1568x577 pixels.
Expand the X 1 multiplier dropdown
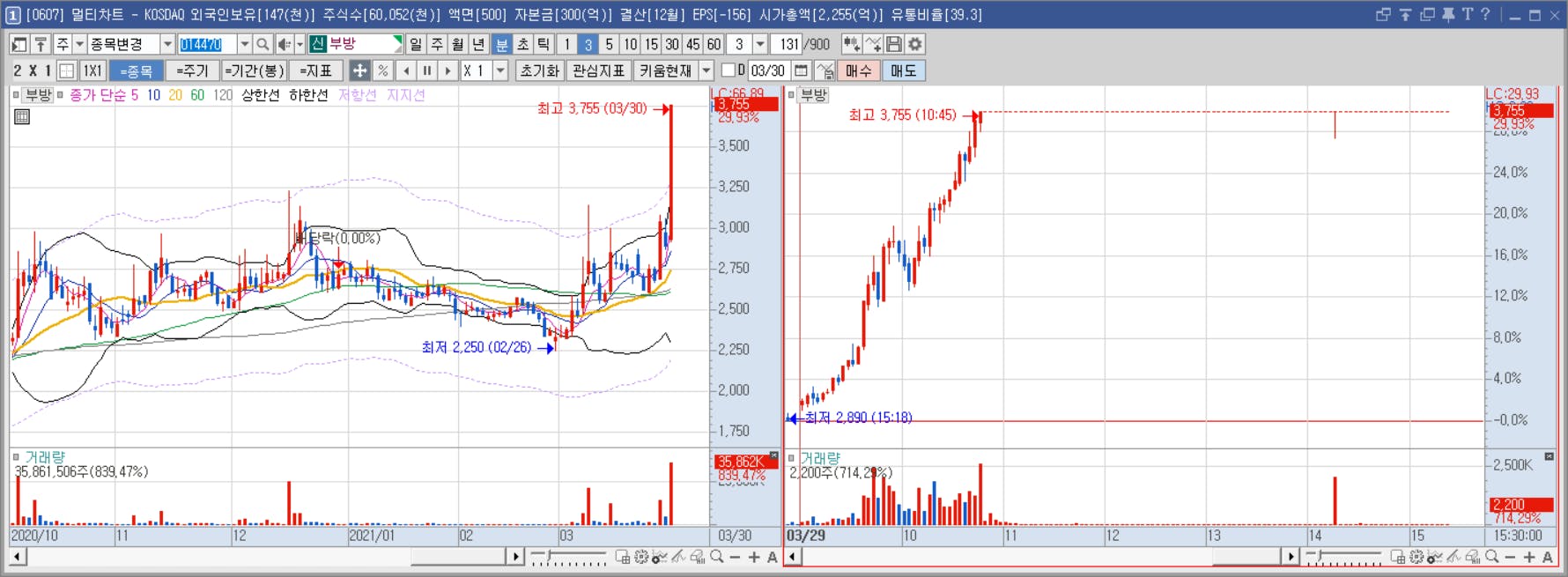point(500,70)
